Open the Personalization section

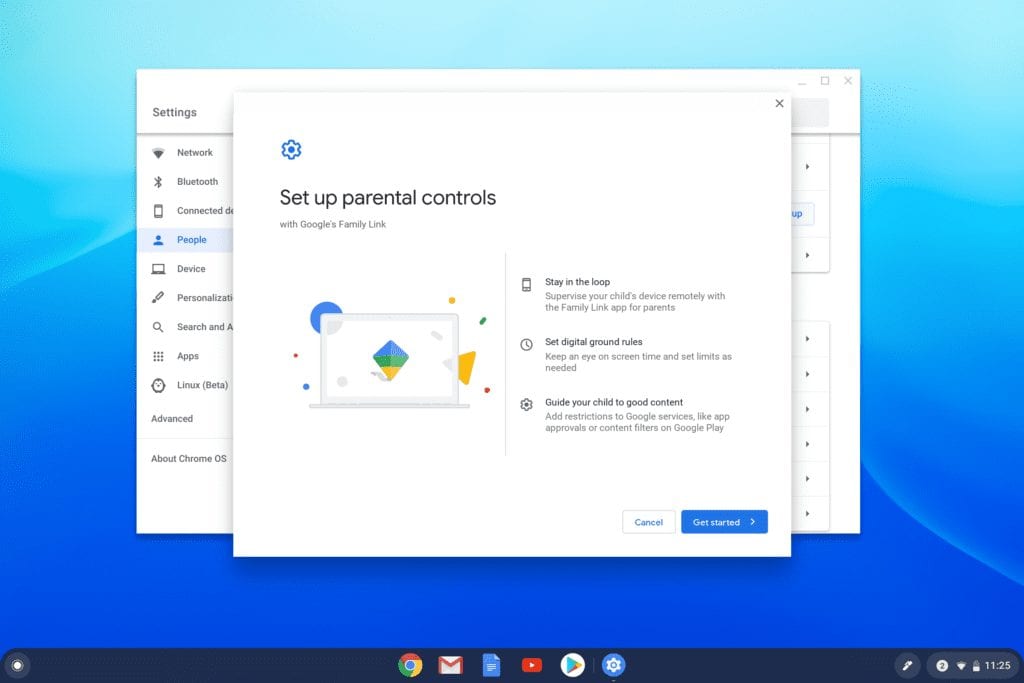(x=185, y=298)
